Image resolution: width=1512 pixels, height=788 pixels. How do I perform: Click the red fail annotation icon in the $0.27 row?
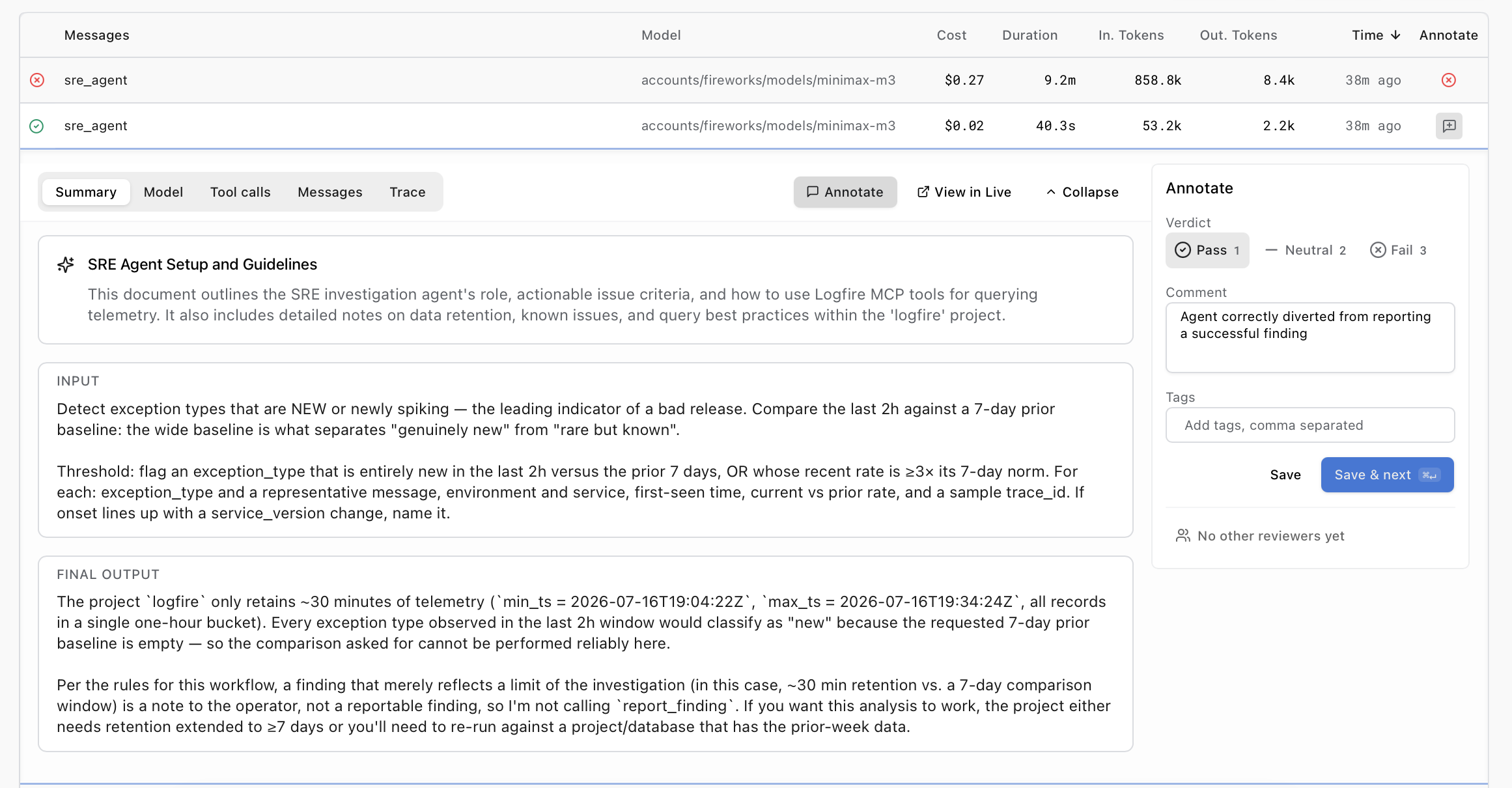click(1448, 80)
